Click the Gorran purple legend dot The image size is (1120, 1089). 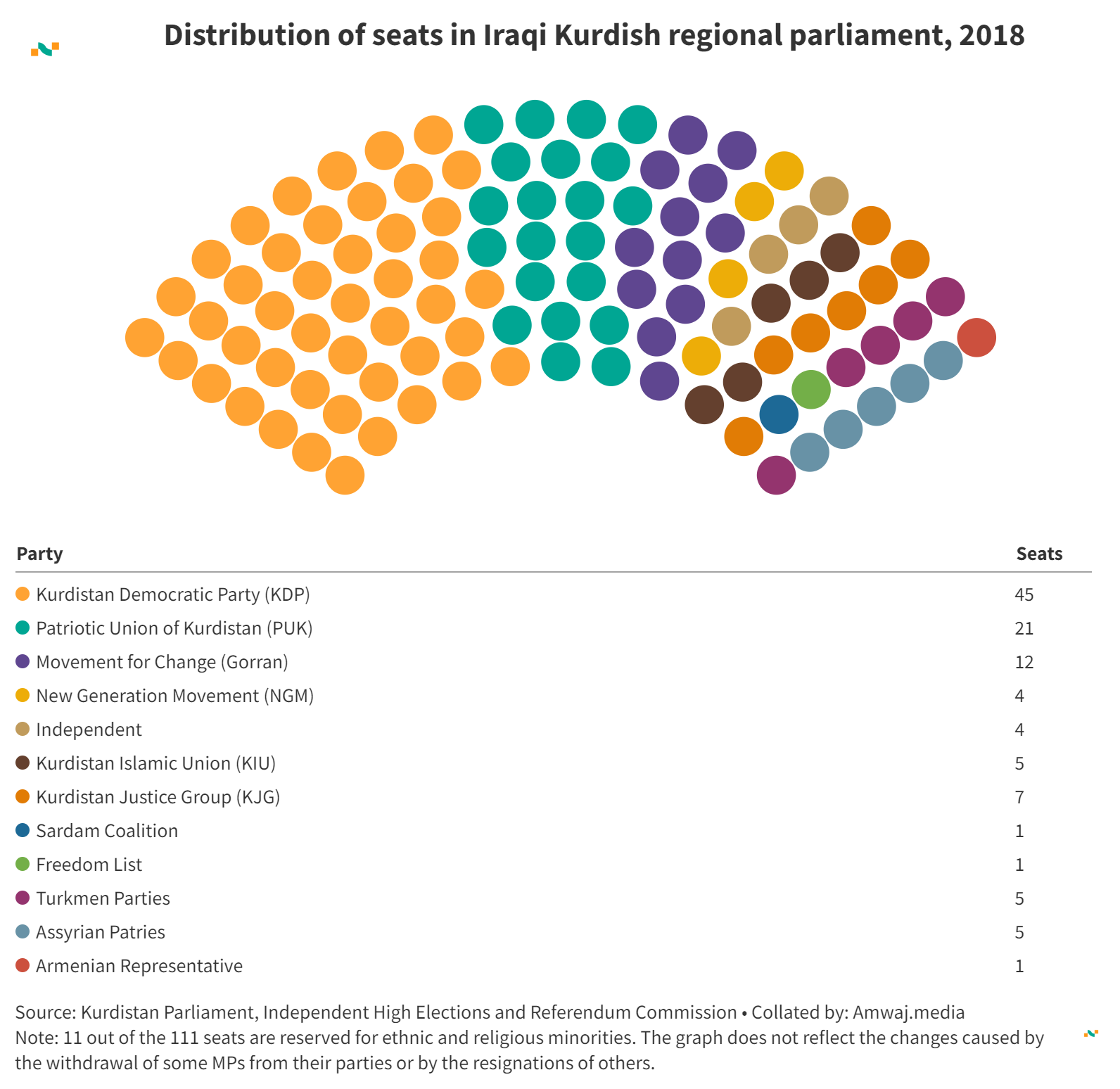pos(23,662)
